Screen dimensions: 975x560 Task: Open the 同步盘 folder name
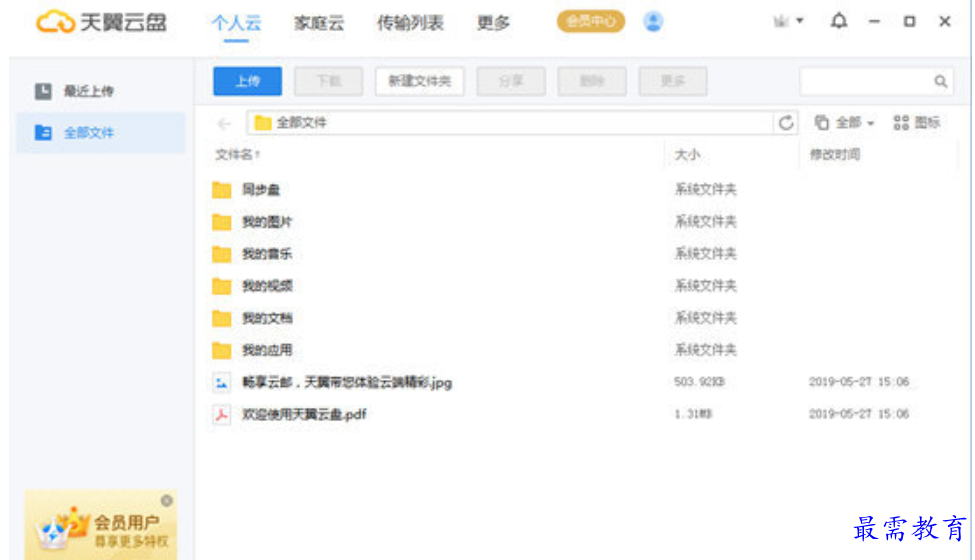click(x=261, y=190)
